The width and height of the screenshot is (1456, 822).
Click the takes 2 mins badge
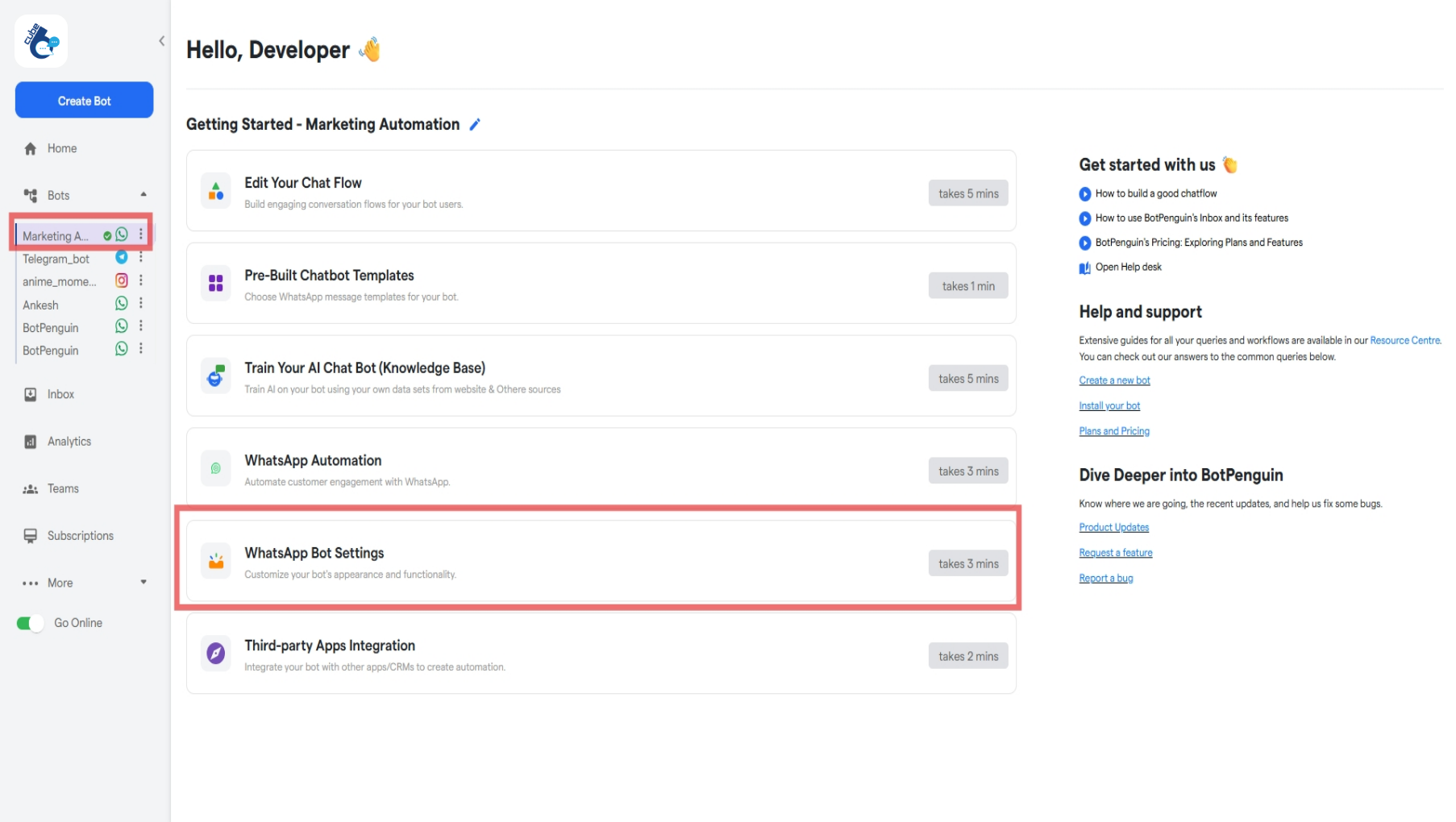click(x=968, y=657)
